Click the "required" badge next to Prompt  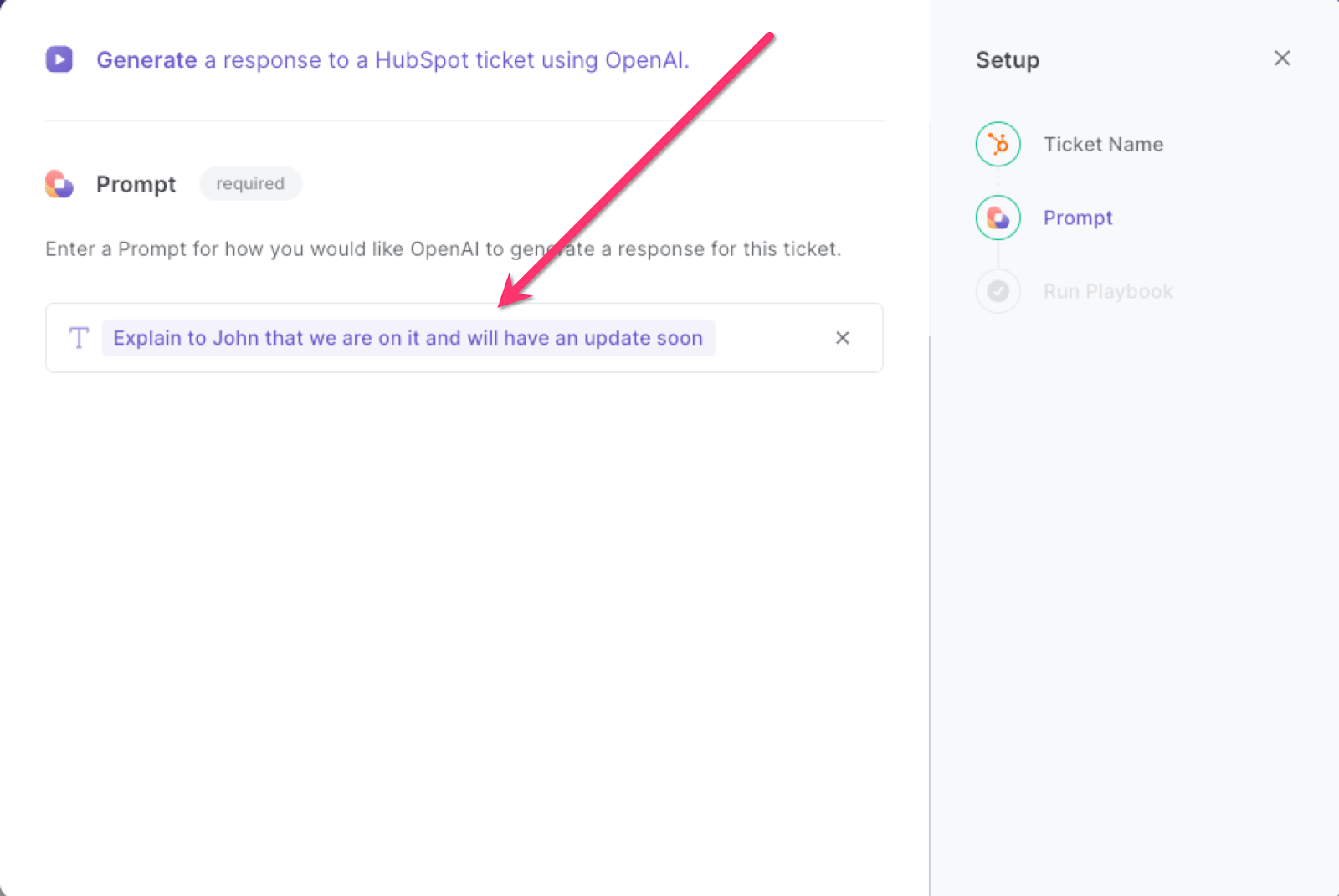coord(250,183)
